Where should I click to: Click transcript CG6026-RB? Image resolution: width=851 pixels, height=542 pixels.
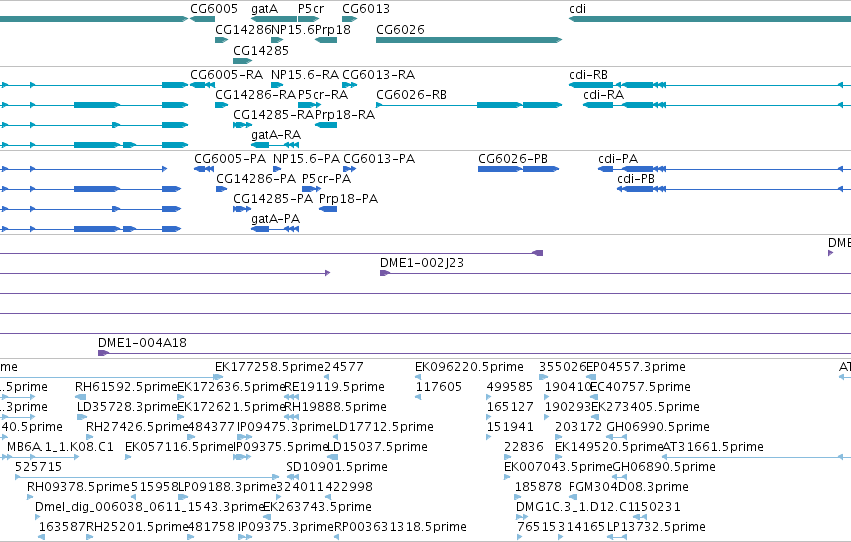(x=411, y=94)
